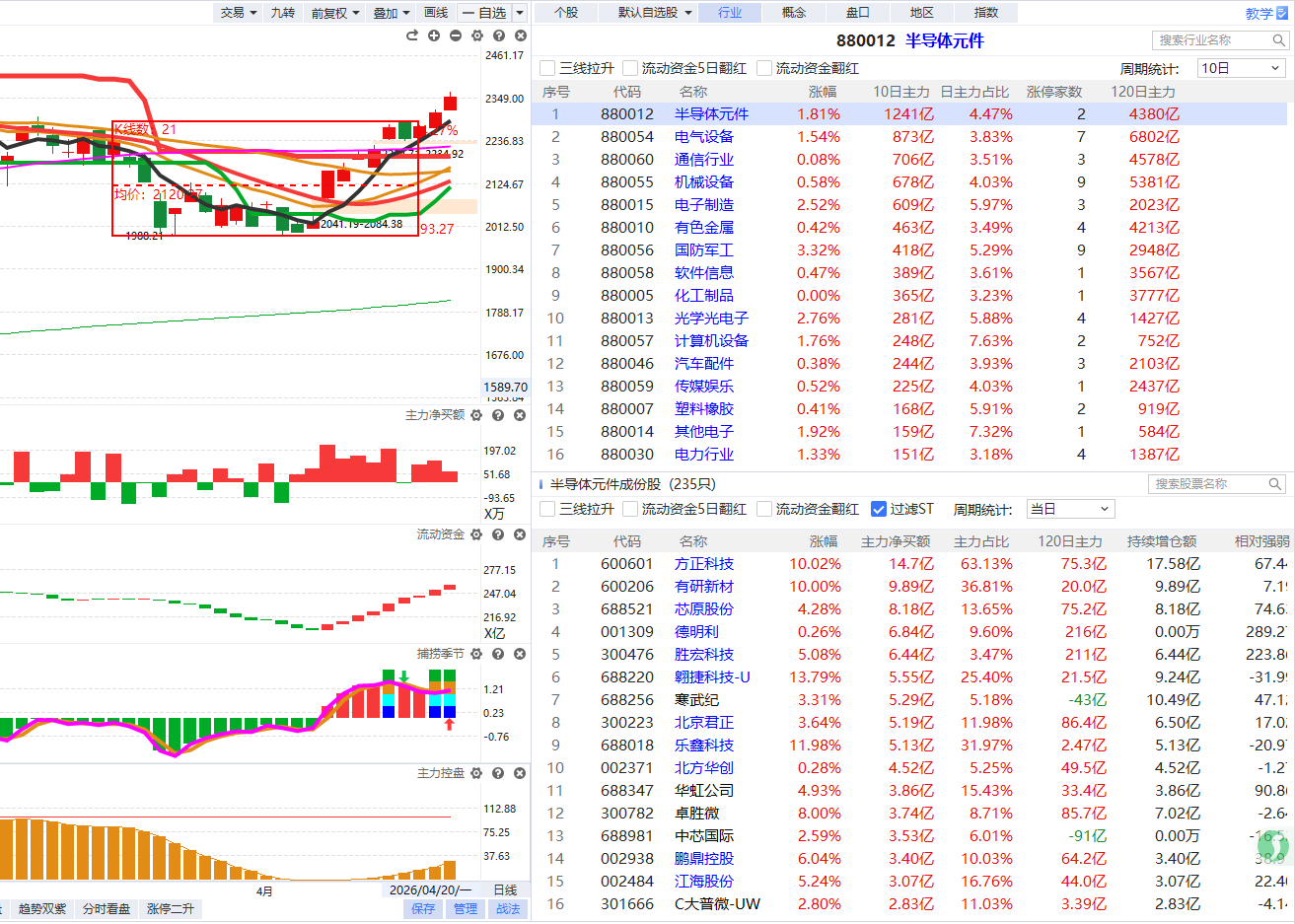Click the redo arrow icon above main chart
Image resolution: width=1295 pixels, height=924 pixels.
pos(412,36)
